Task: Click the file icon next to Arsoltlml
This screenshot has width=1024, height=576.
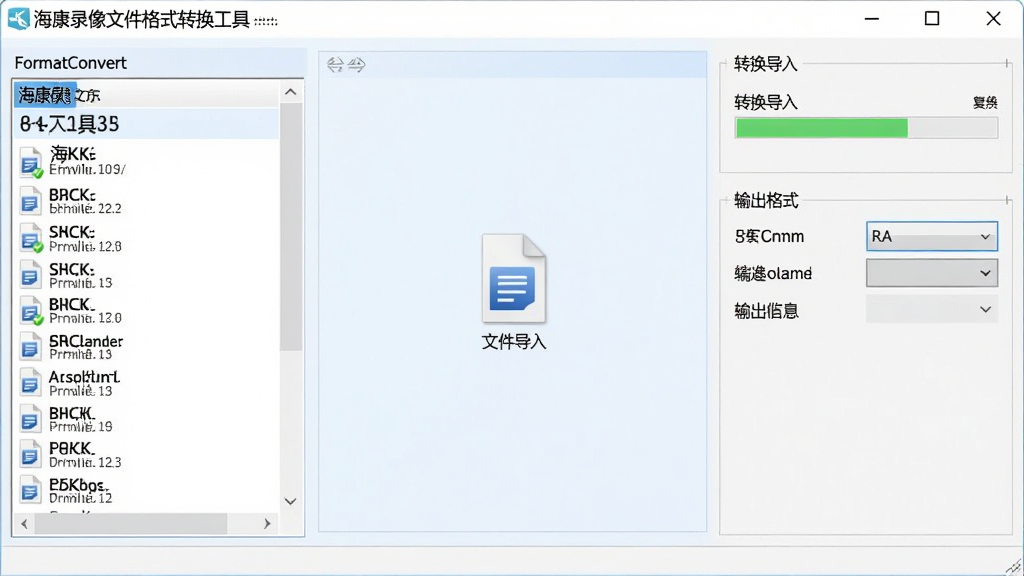Action: pyautogui.click(x=30, y=383)
